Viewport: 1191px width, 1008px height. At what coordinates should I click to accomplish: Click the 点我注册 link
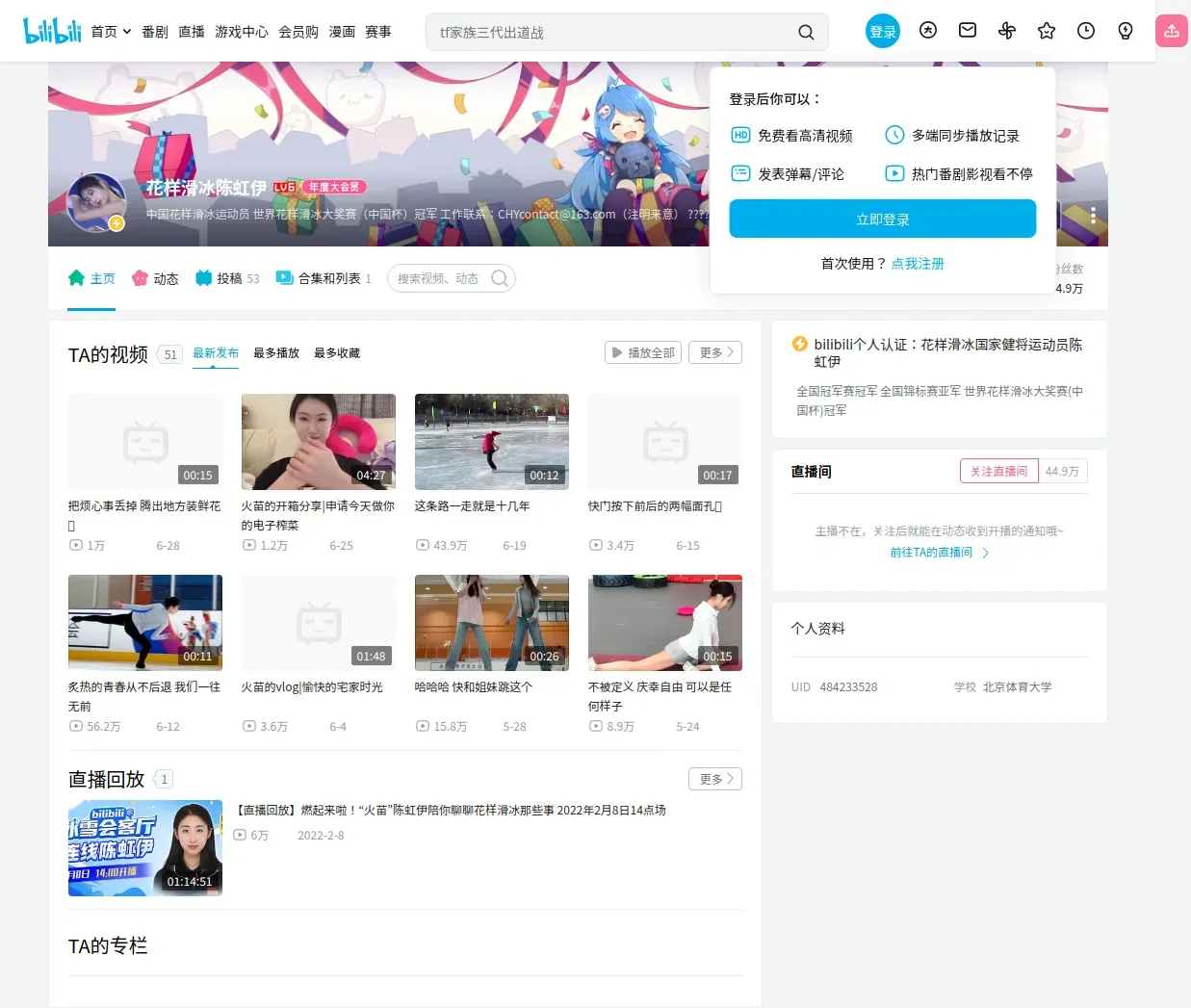(x=918, y=263)
